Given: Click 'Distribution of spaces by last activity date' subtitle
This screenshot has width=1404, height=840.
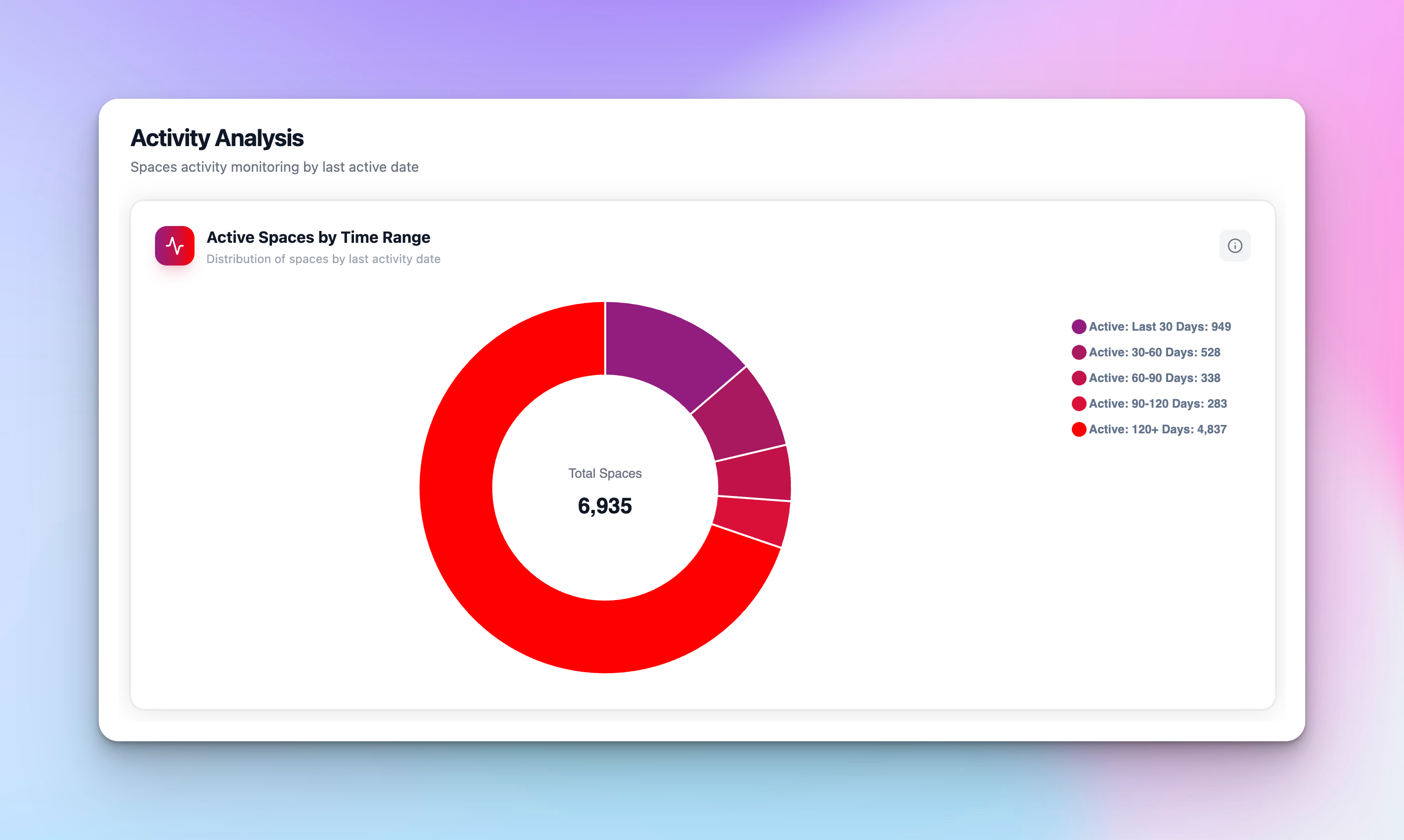Looking at the screenshot, I should coord(323,259).
